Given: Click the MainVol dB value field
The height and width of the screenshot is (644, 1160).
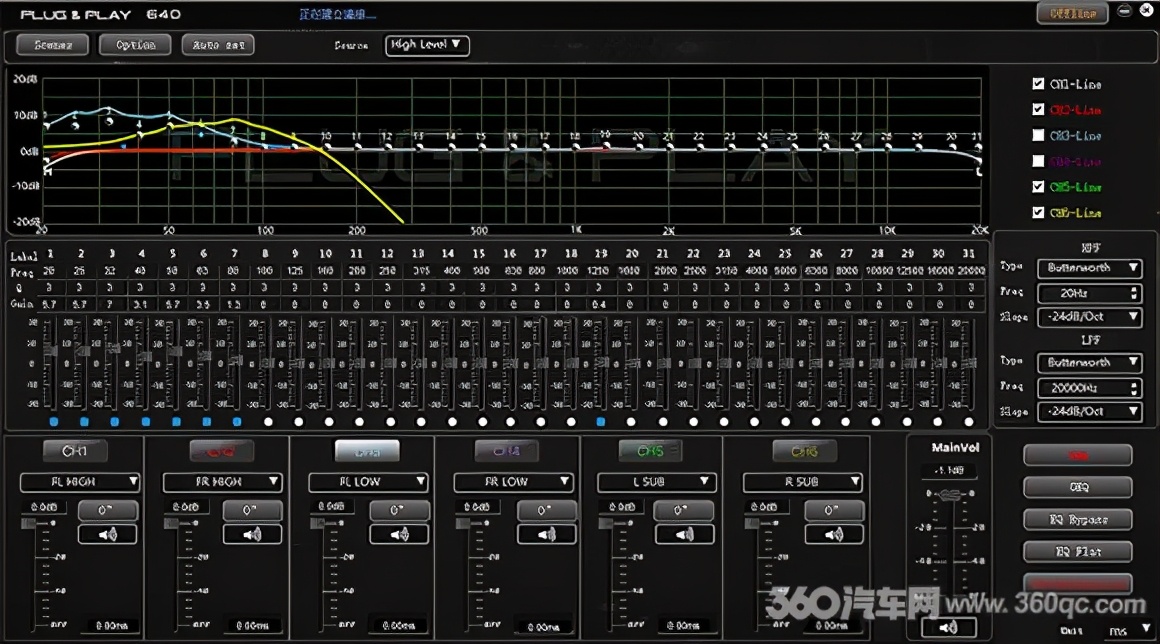Looking at the screenshot, I should click(x=949, y=470).
